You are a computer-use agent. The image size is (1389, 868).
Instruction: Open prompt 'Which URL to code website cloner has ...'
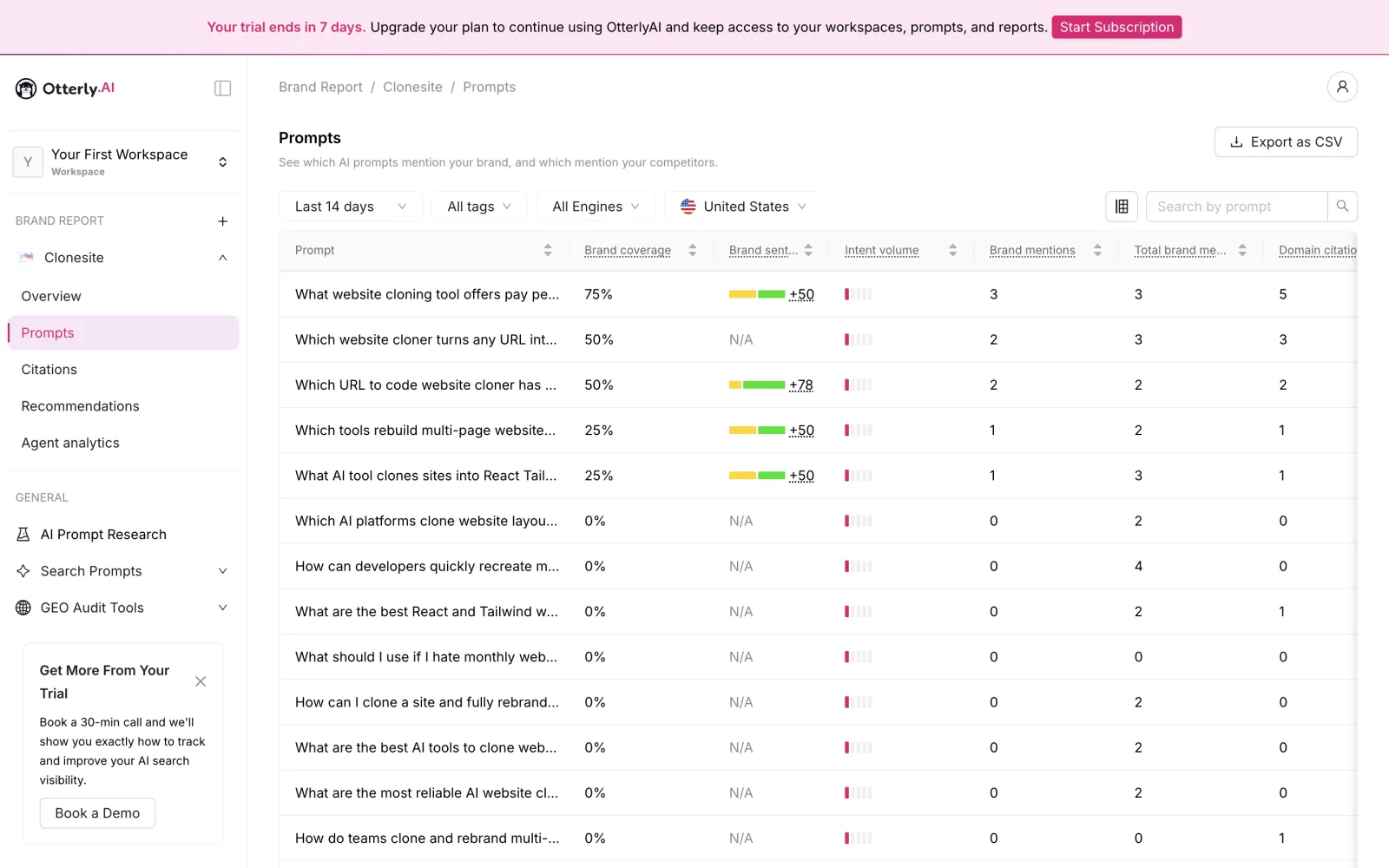point(425,385)
